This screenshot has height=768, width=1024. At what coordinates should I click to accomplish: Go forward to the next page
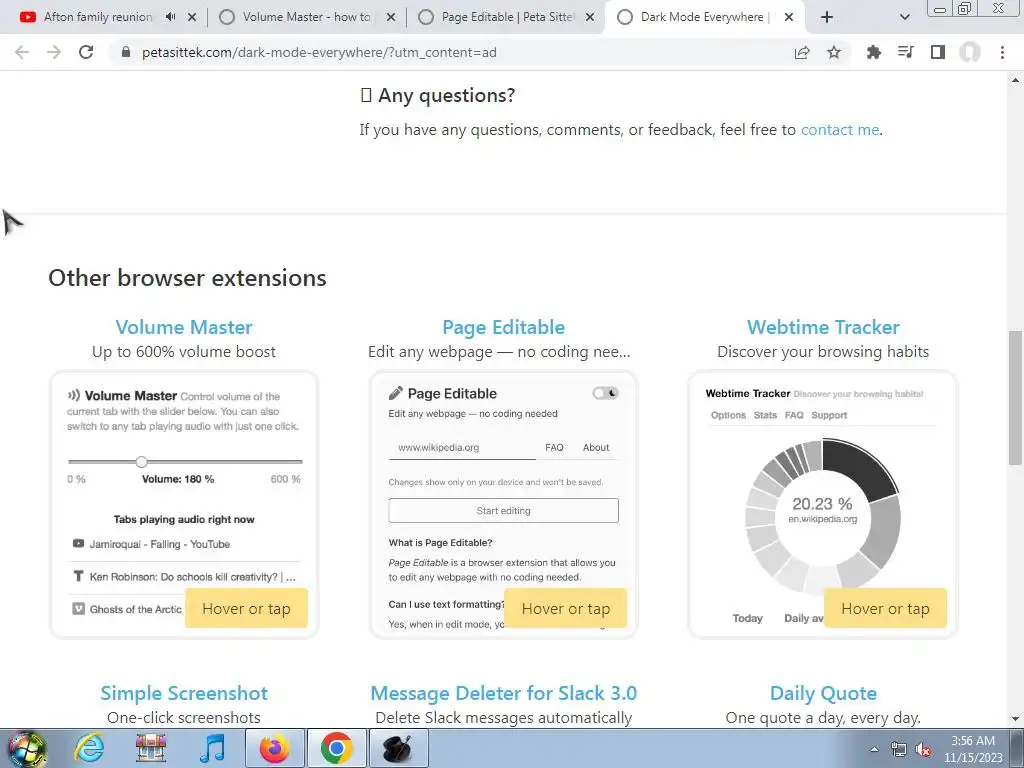tap(54, 52)
